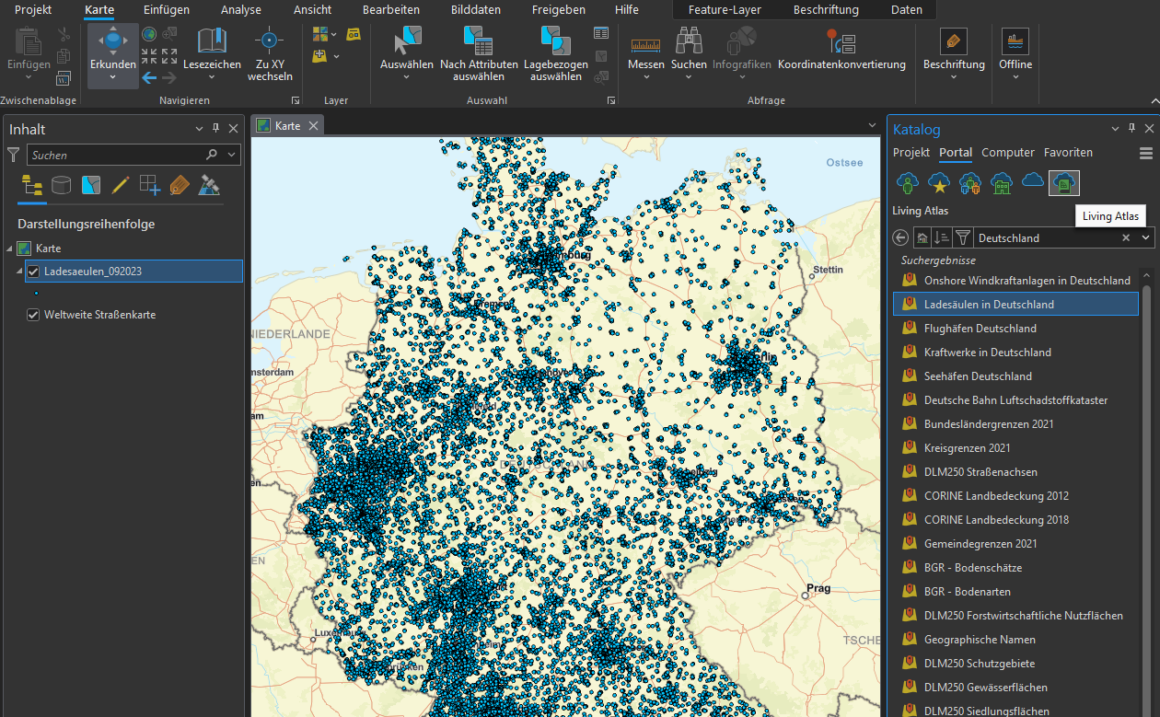Viewport: 1160px width, 717px height.
Task: Open Katalog search history dropdown
Action: click(1145, 238)
